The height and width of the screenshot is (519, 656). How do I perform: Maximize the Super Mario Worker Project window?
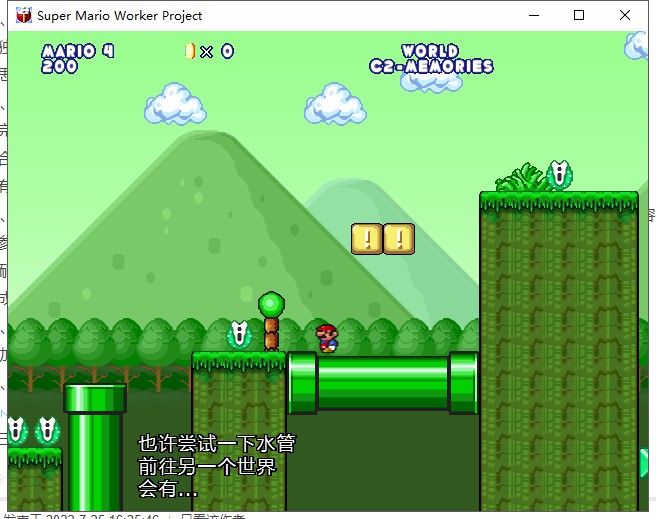[579, 15]
